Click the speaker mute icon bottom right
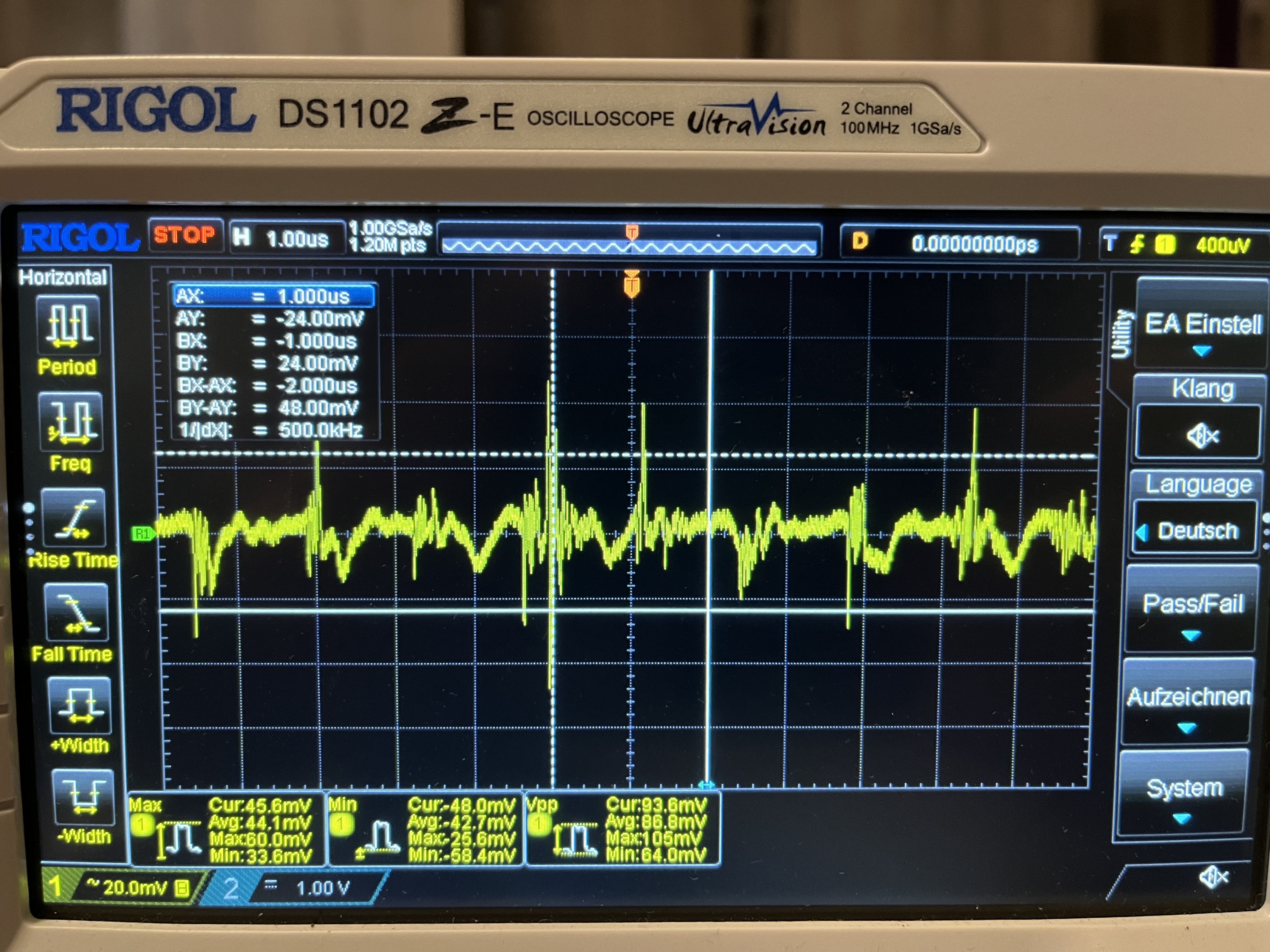1270x952 pixels. coord(1213,877)
